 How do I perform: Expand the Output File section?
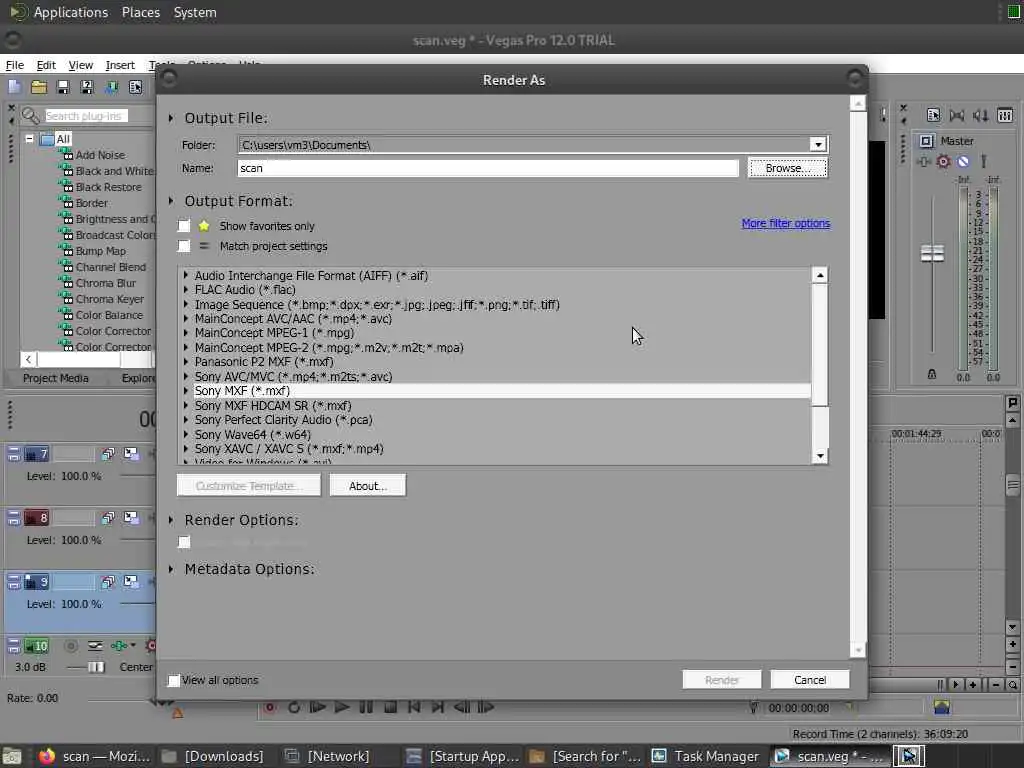point(171,118)
